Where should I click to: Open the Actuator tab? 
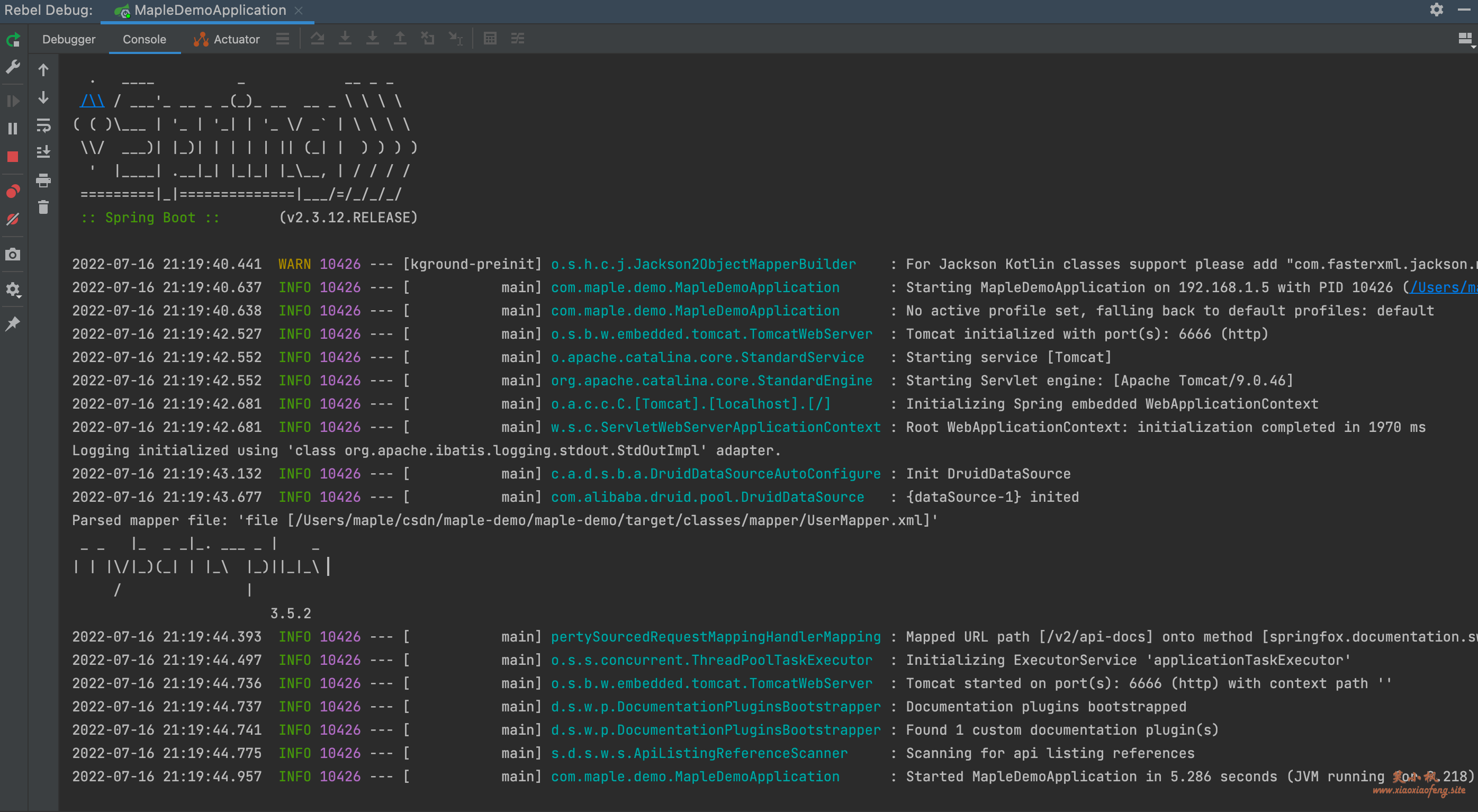point(227,39)
